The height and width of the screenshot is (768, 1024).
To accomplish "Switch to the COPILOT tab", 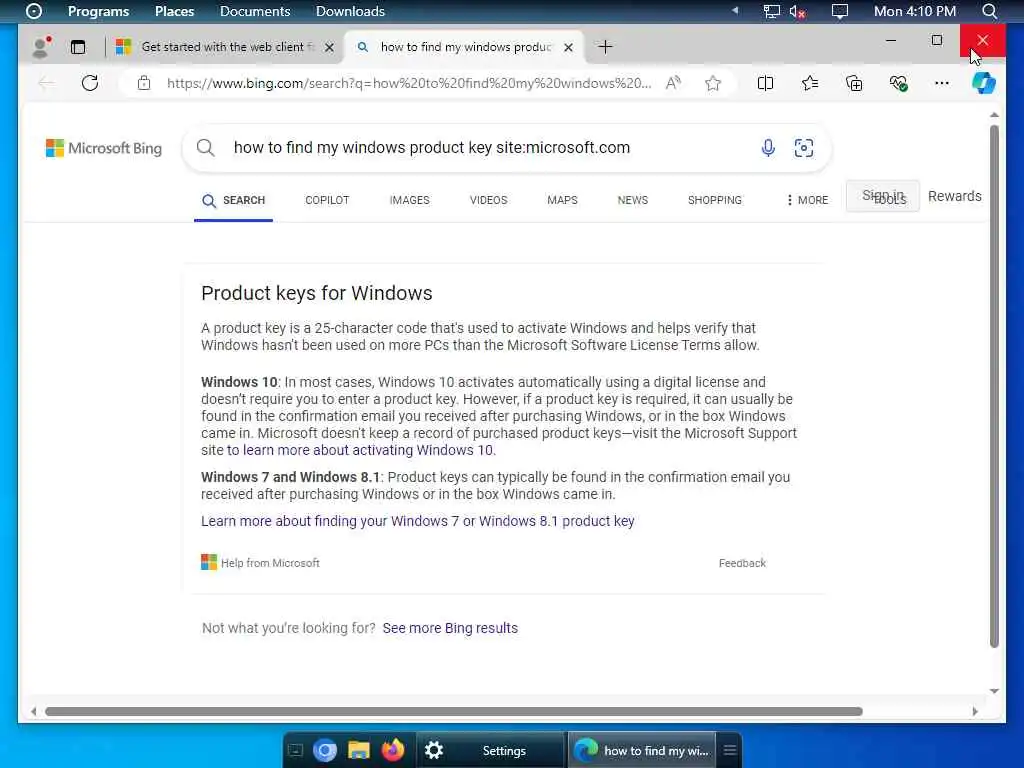I will (x=327, y=200).
